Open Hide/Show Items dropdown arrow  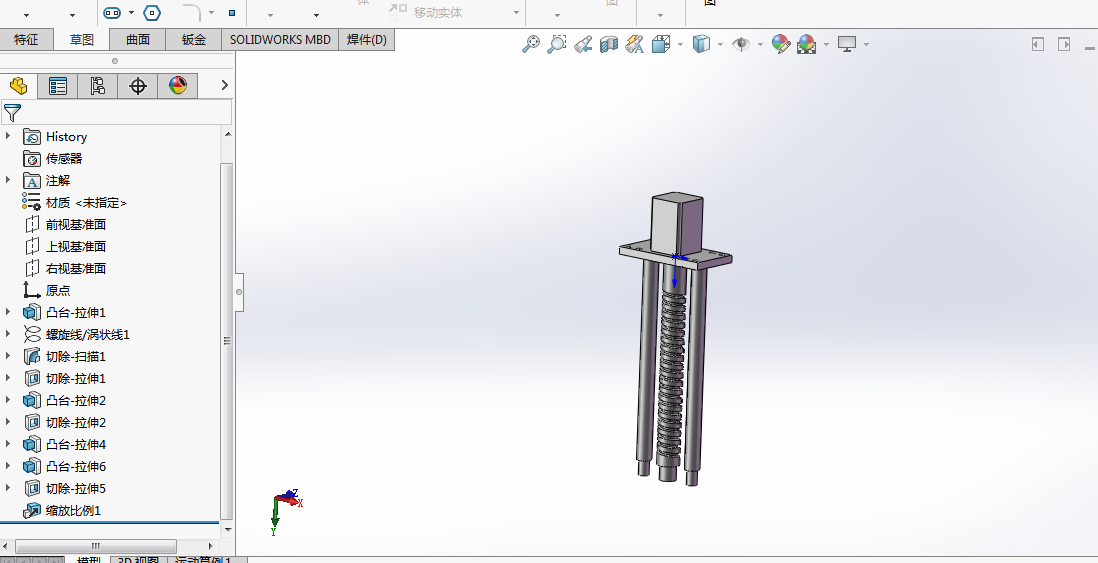point(760,45)
